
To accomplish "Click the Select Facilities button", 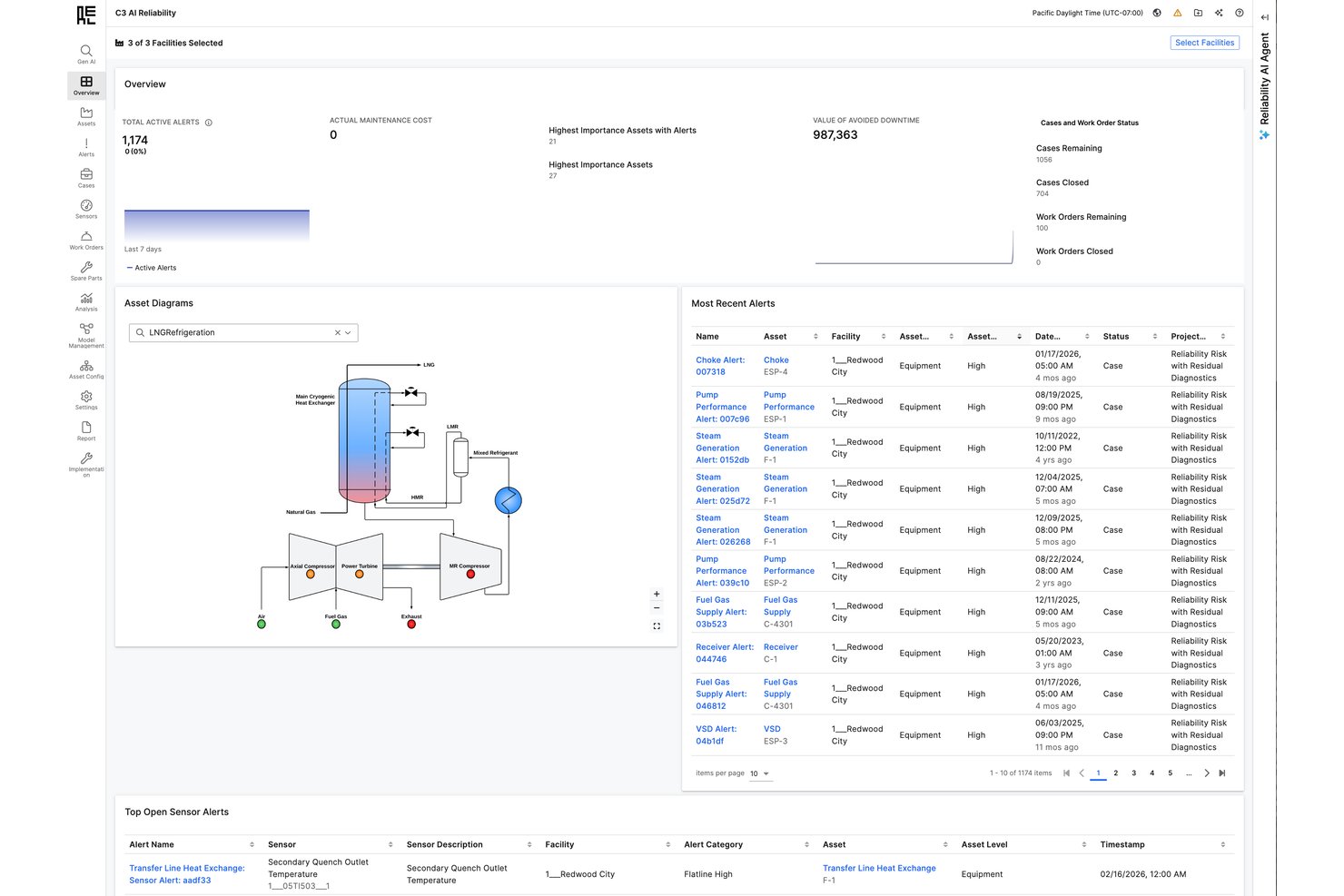I will coord(1204,43).
